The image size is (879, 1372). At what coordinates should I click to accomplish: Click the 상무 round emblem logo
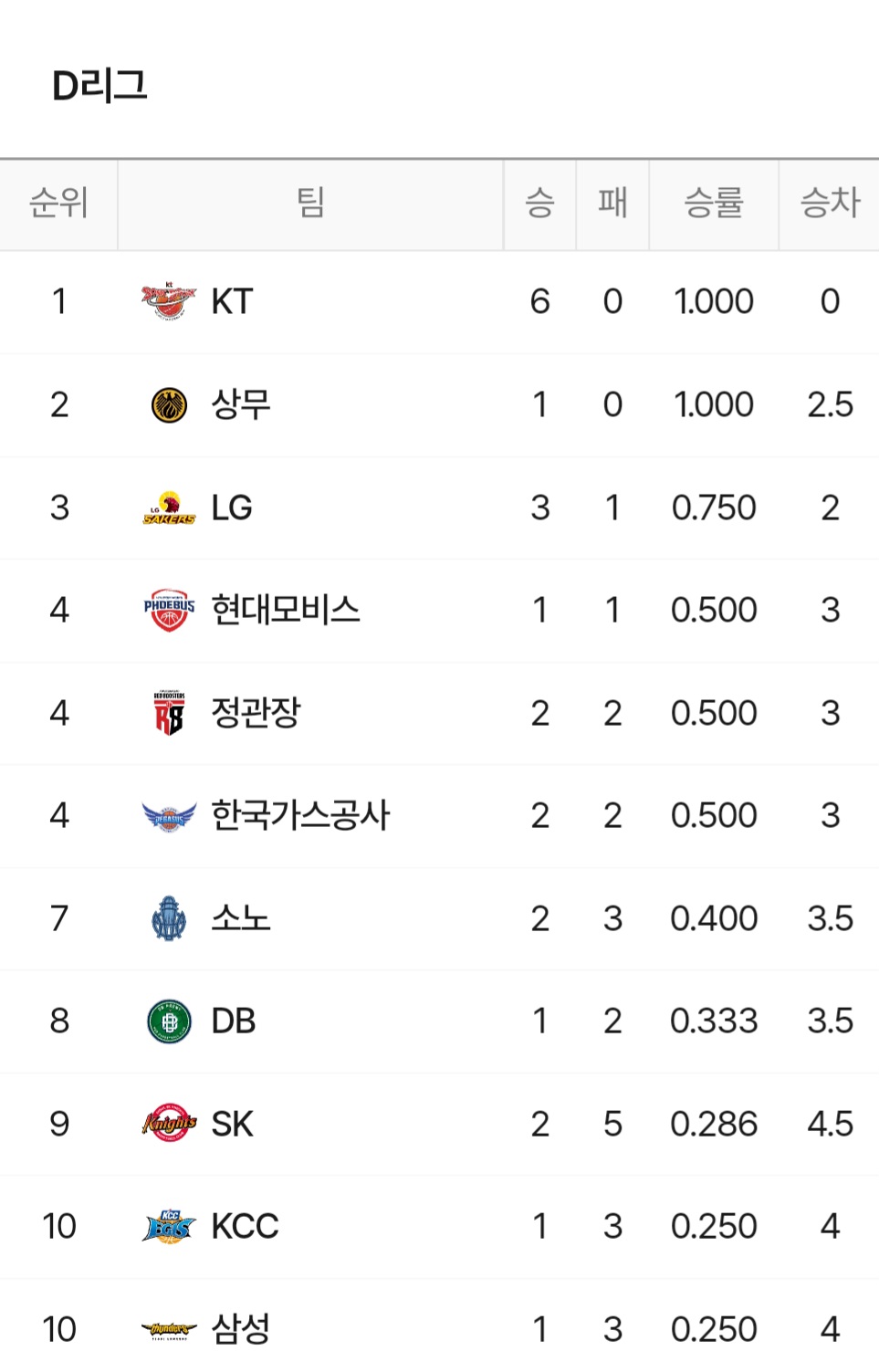[169, 404]
